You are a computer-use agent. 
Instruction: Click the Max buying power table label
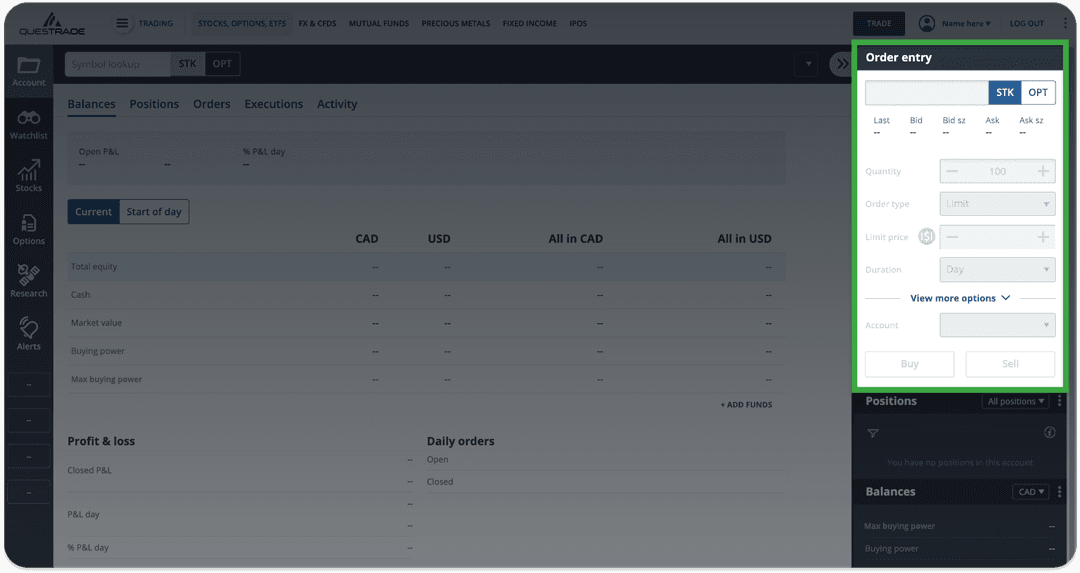pos(106,379)
